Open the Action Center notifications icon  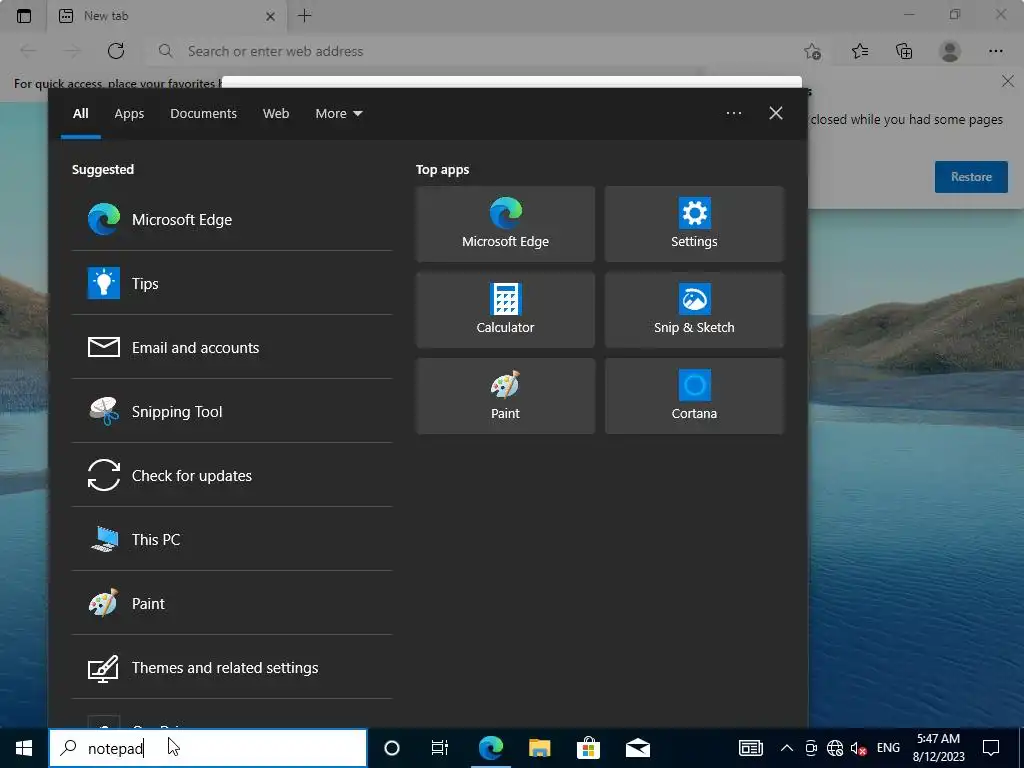[991, 748]
